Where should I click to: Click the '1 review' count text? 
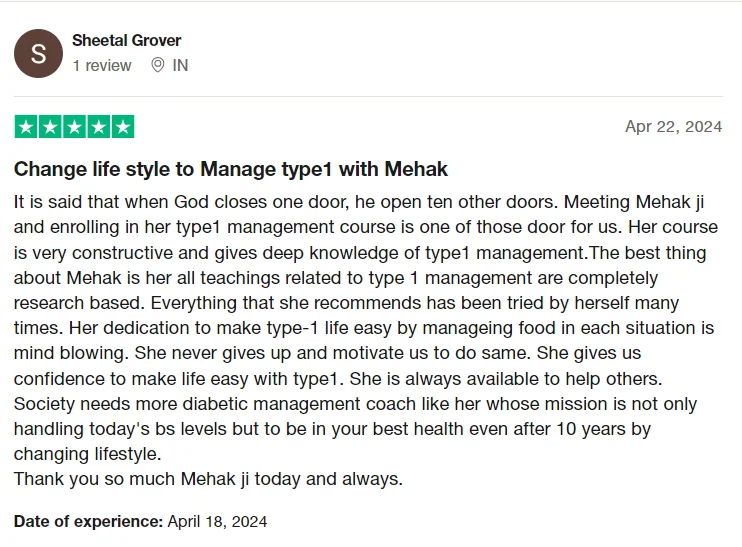click(x=101, y=65)
